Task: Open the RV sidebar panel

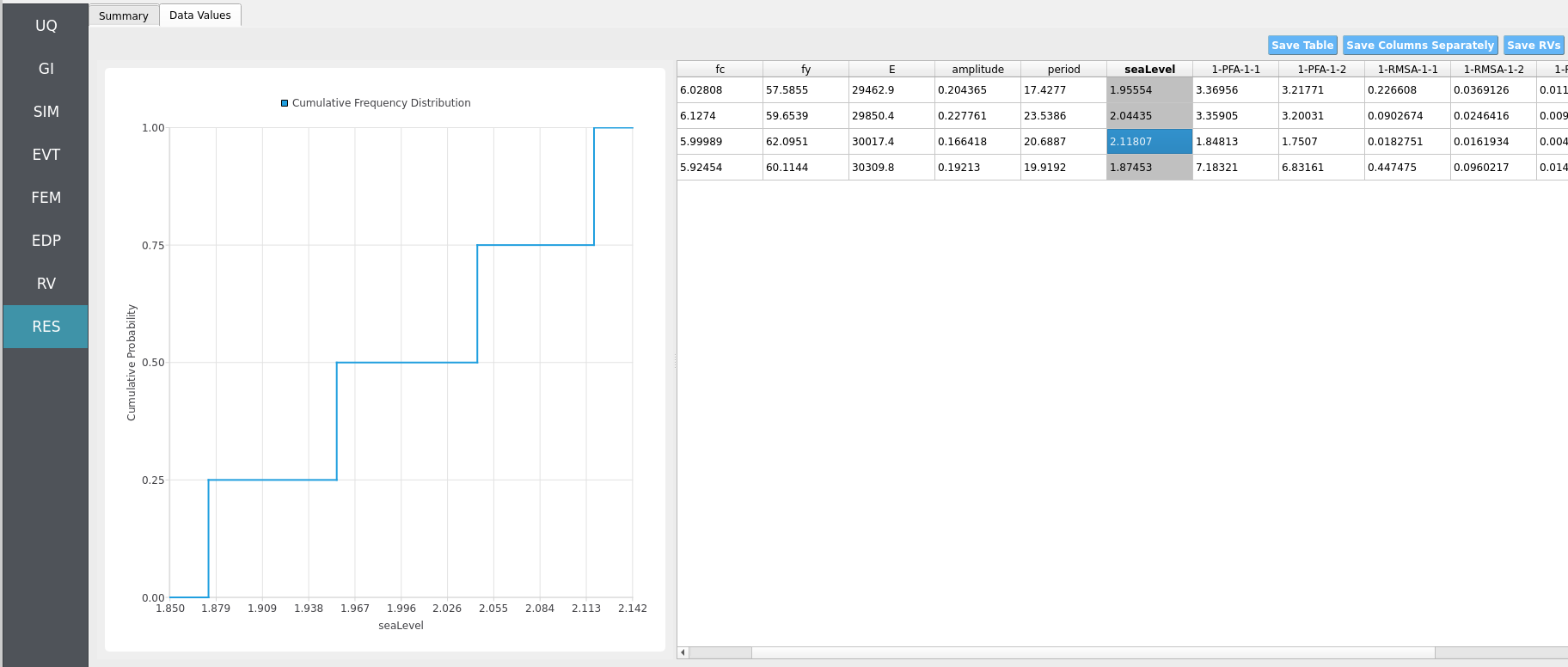Action: click(x=46, y=284)
